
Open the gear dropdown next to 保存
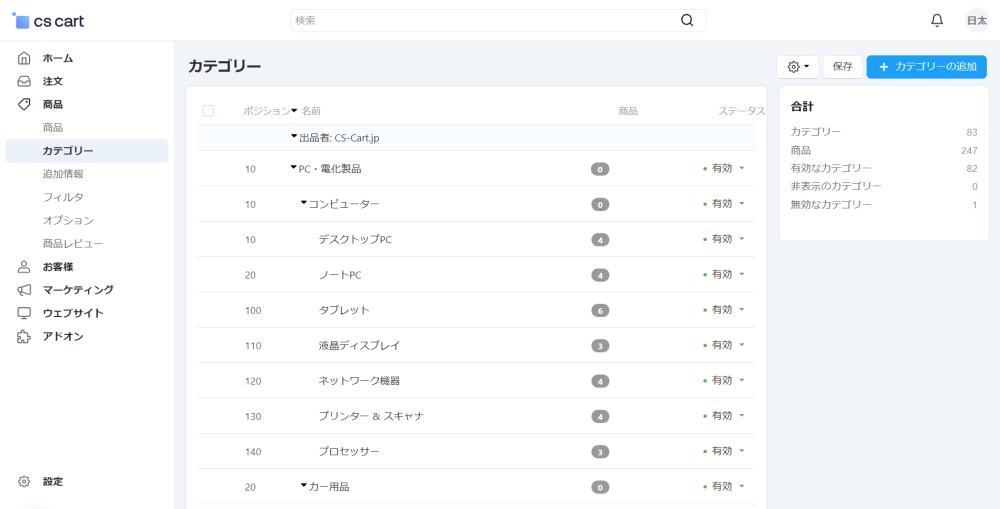tap(798, 67)
